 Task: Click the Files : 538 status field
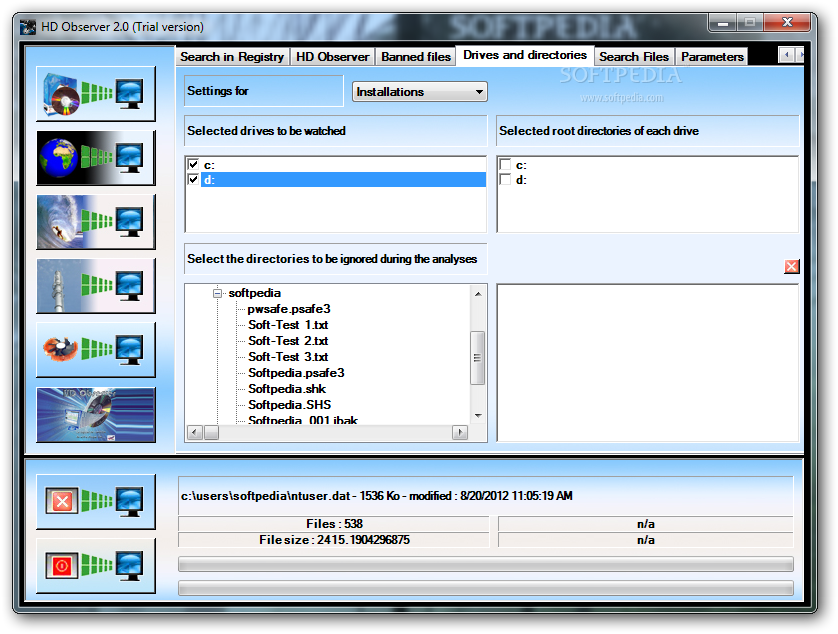334,524
